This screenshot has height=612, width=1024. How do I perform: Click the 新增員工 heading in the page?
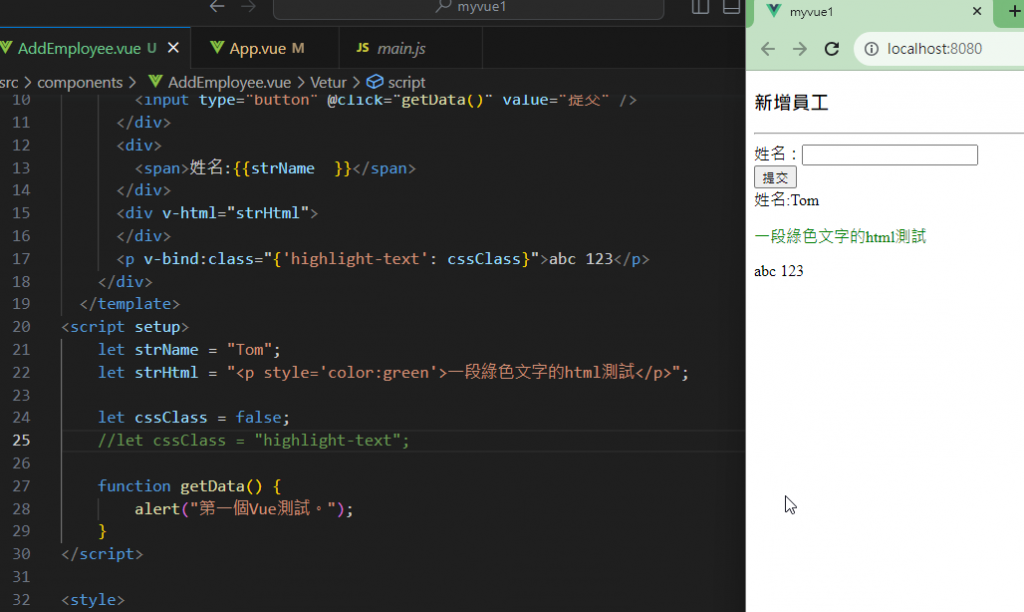point(791,103)
